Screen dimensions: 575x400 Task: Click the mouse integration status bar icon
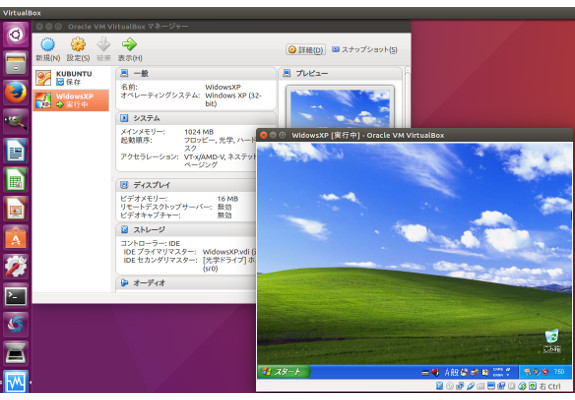[522, 386]
